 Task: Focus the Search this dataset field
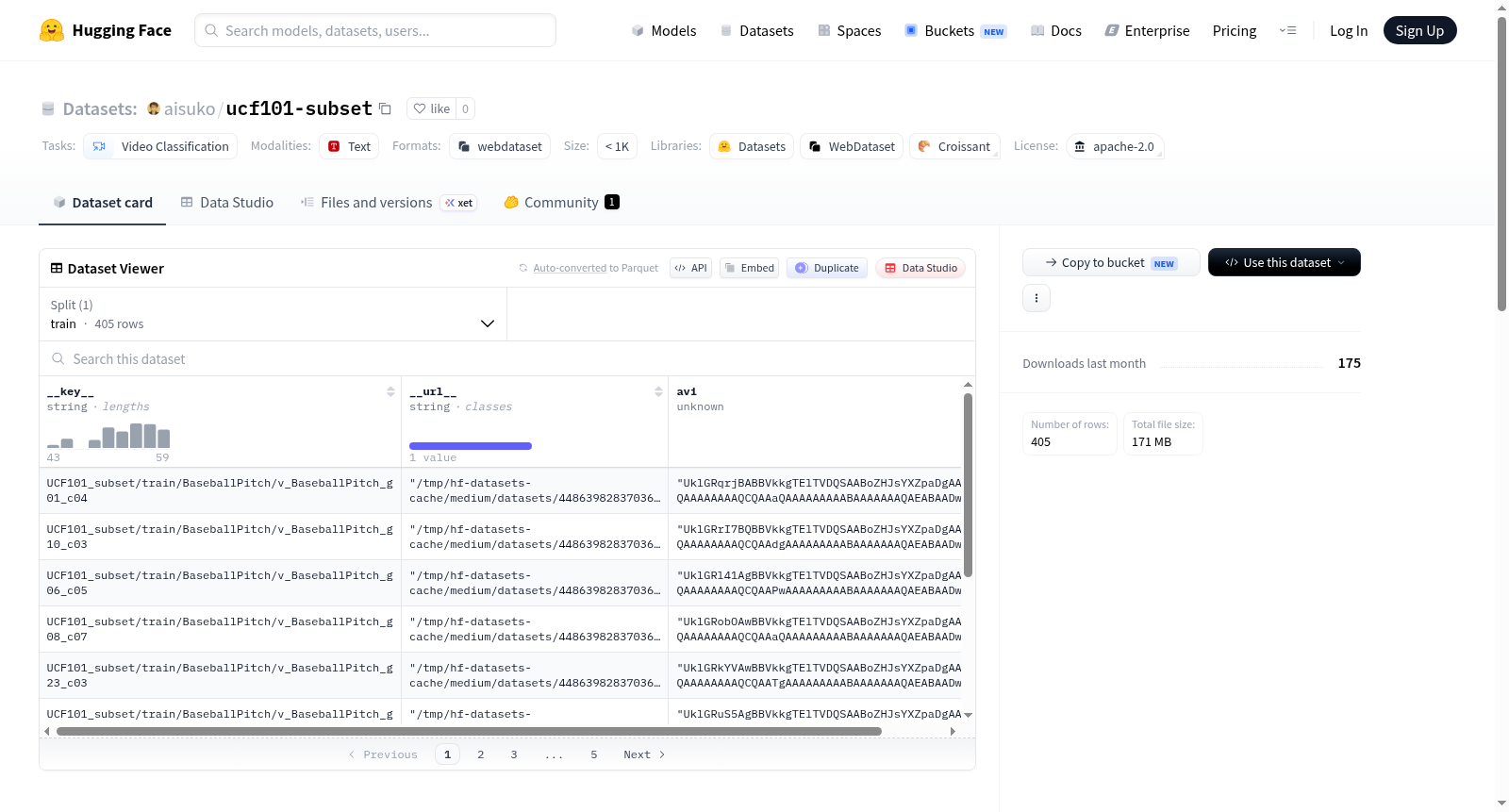[x=507, y=358]
